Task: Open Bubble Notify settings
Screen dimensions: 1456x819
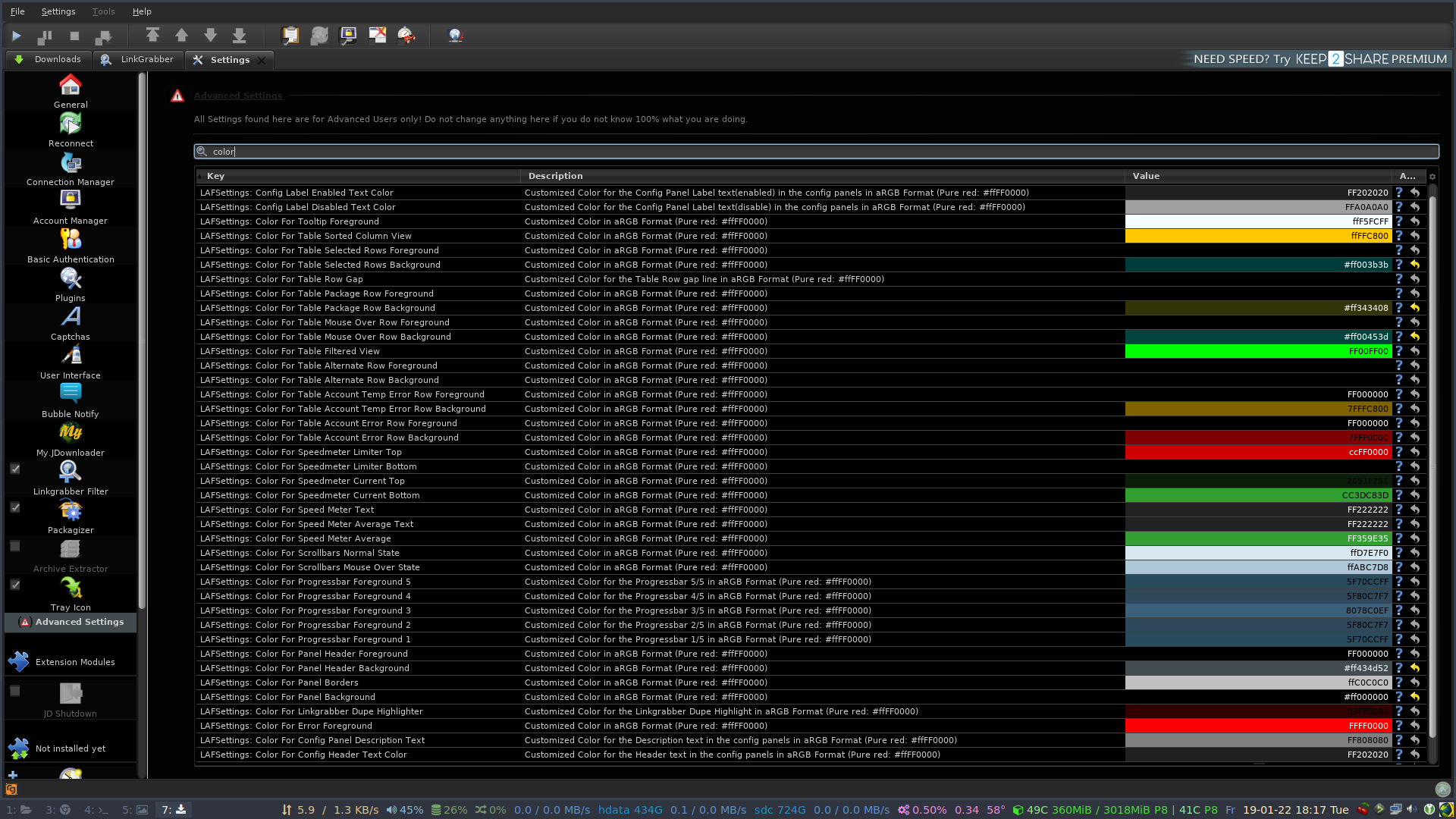Action: 71,401
